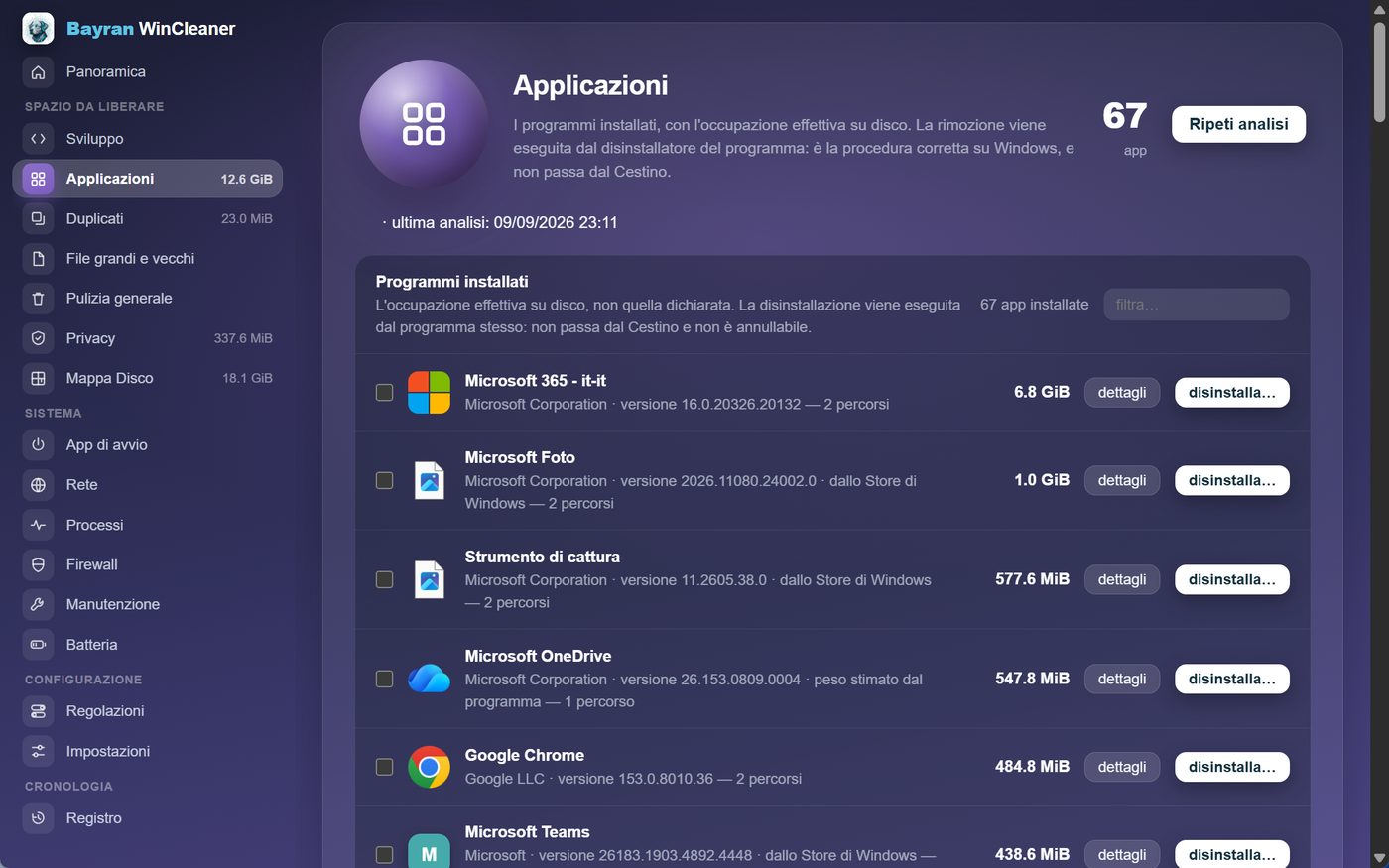Click the Microsoft 365 app icon
This screenshot has width=1389, height=868.
429,393
